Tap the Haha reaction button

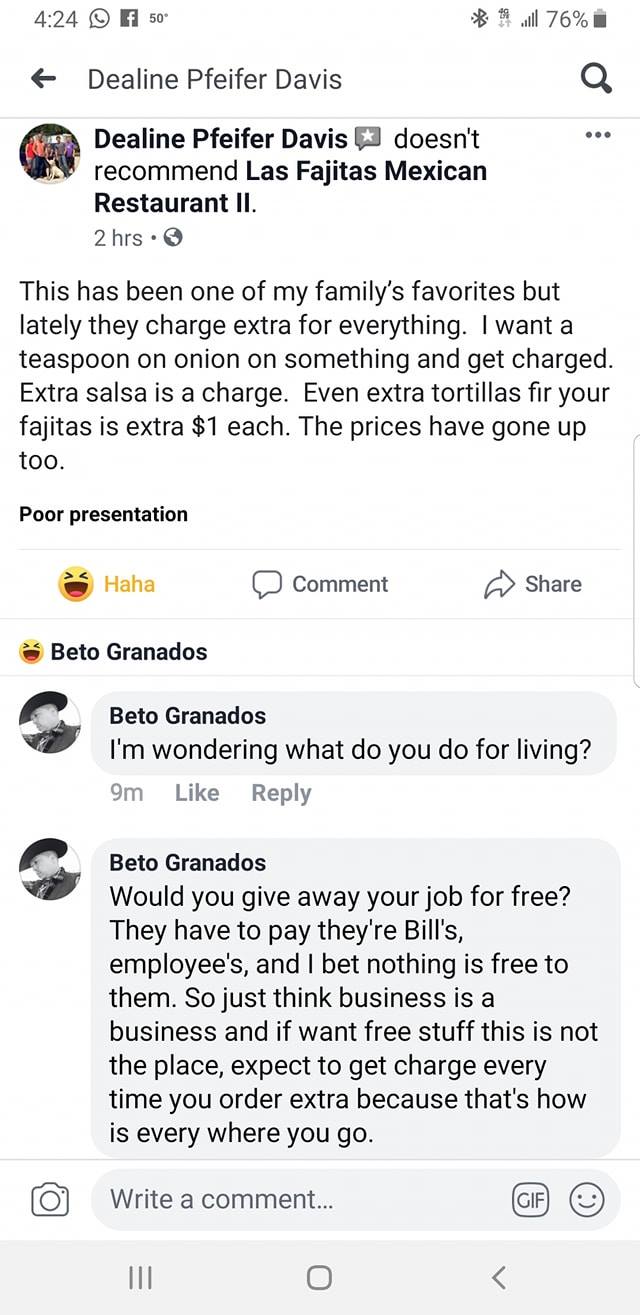(x=107, y=584)
